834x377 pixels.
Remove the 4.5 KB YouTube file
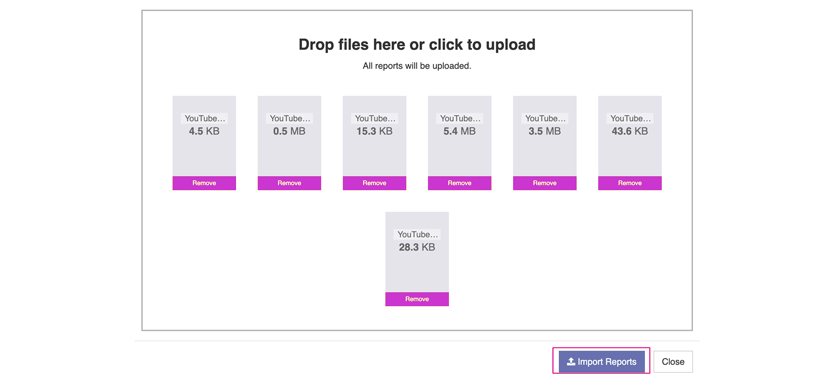pyautogui.click(x=204, y=183)
